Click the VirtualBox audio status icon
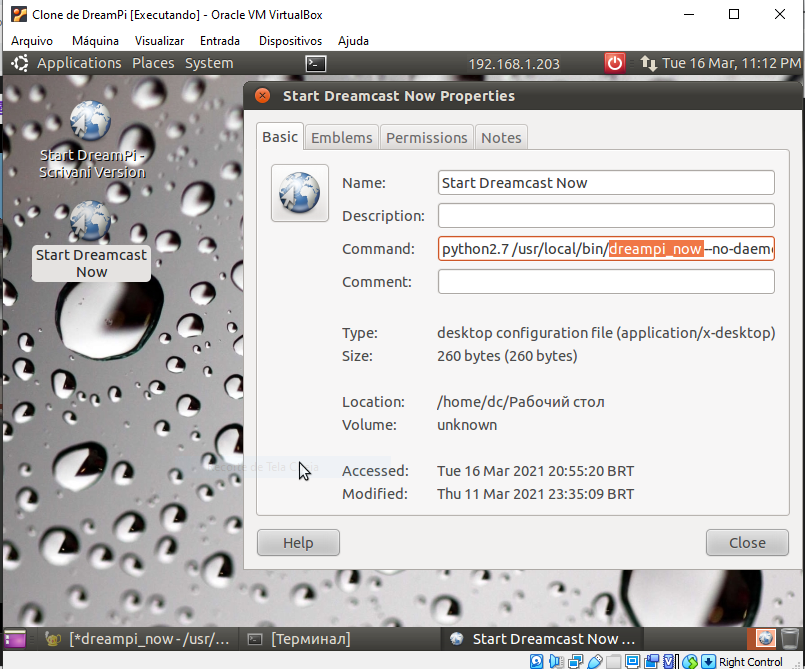 555,661
